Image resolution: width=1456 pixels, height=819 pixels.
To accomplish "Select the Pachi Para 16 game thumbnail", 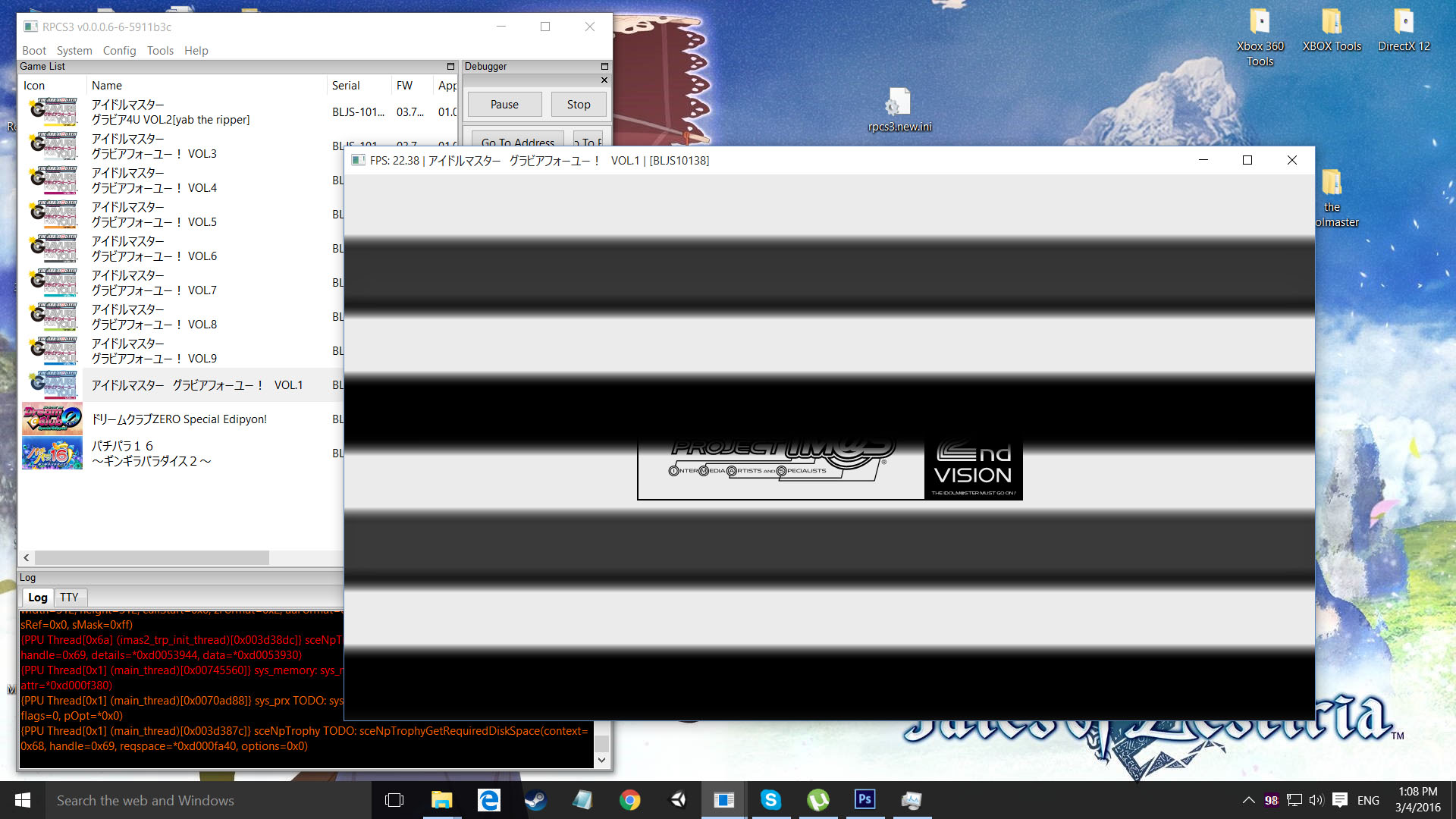I will point(52,453).
